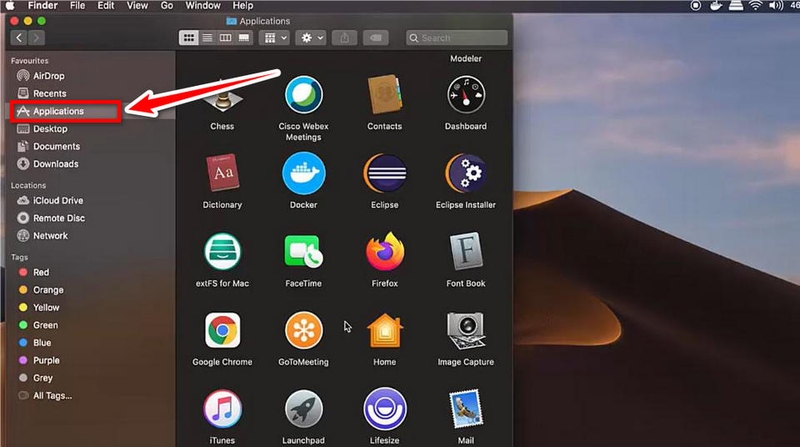The image size is (800, 447).
Task: Click the Edit Tags toolbar button
Action: [376, 38]
